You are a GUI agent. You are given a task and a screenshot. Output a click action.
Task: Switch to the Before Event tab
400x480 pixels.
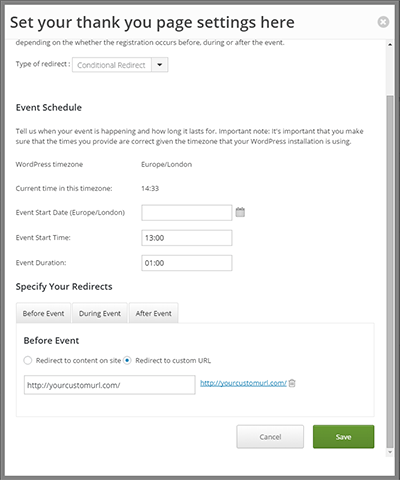coord(43,313)
